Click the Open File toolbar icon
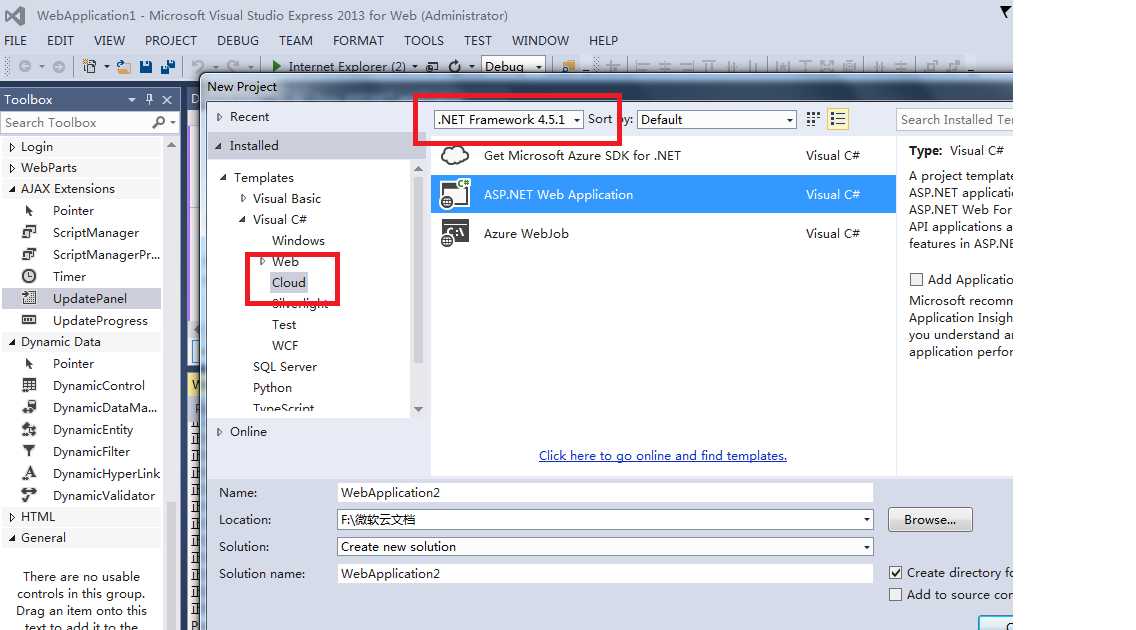The image size is (1136, 630). tap(124, 67)
